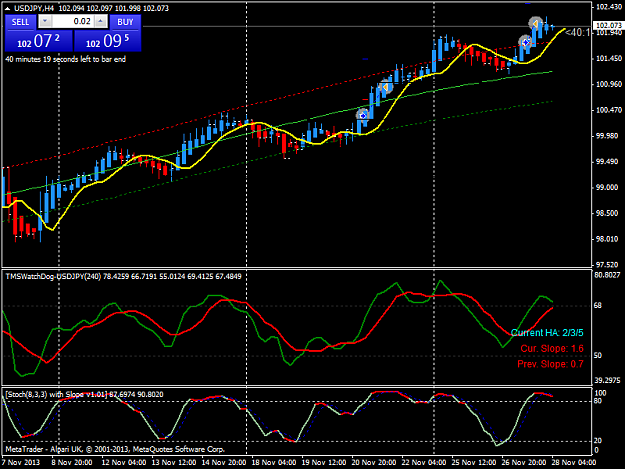This screenshot has height=469, width=625.
Task: Click the Stoch(8,3,3) with Slope label
Action: coord(84,394)
